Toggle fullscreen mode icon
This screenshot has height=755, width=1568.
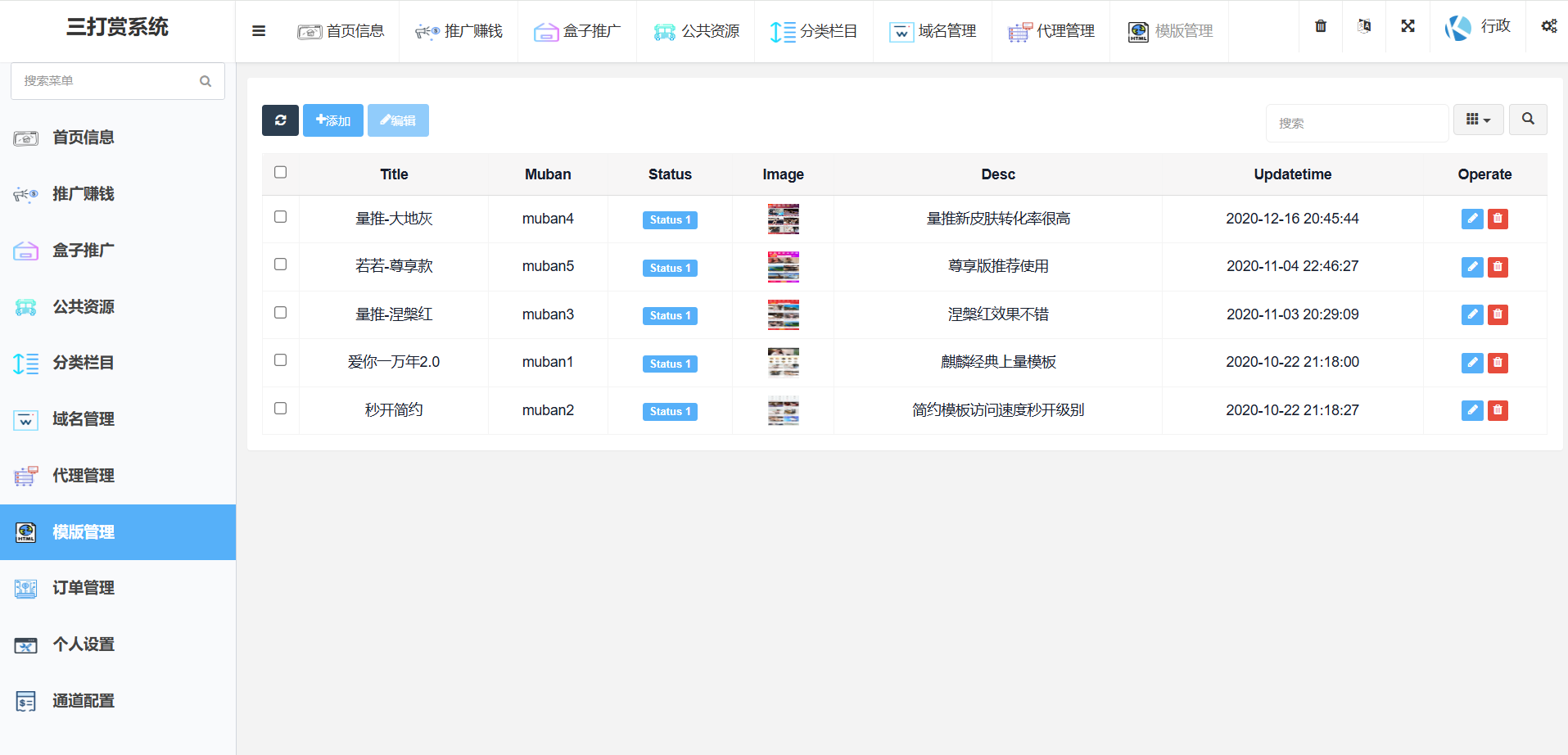(x=1408, y=26)
